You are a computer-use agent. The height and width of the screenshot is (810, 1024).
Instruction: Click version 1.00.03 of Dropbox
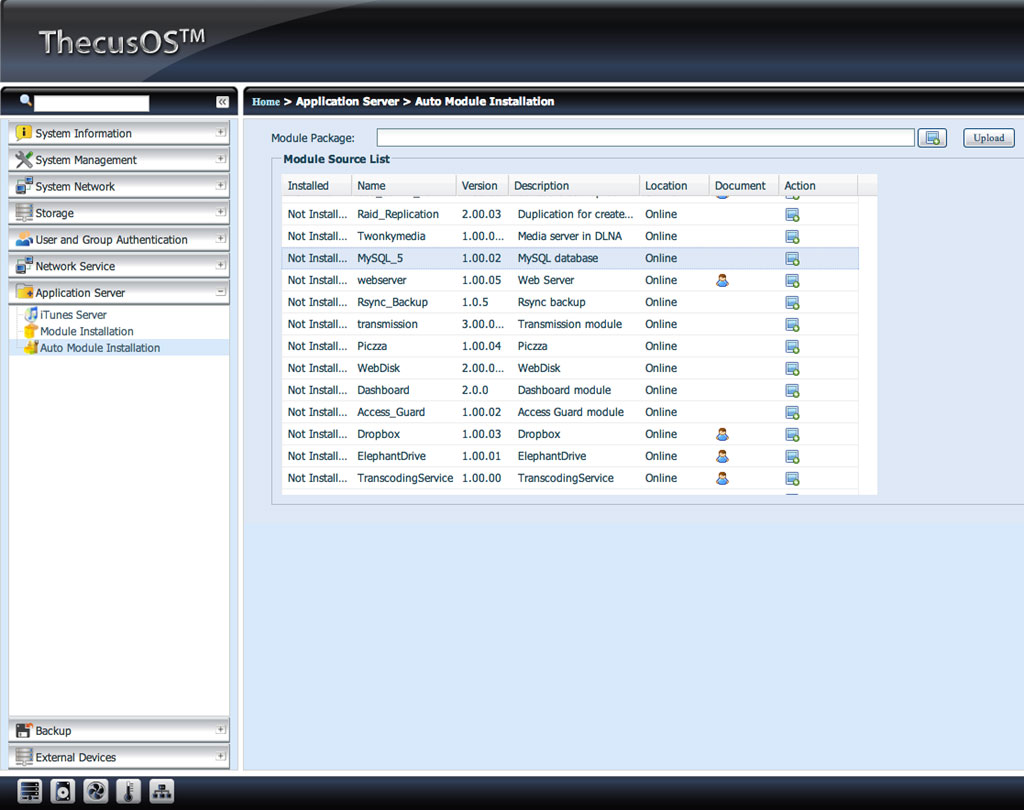481,434
